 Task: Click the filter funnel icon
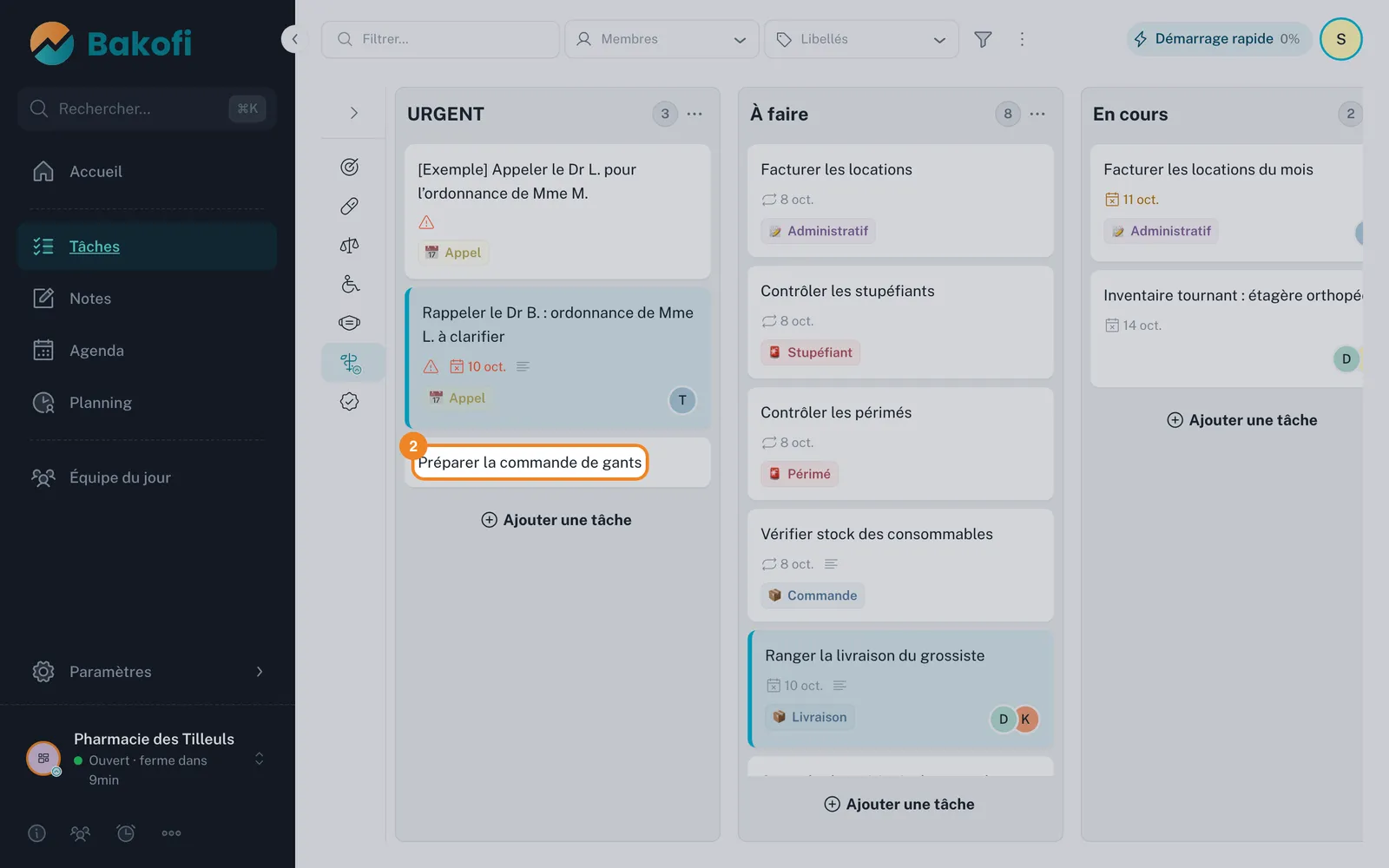coord(983,39)
